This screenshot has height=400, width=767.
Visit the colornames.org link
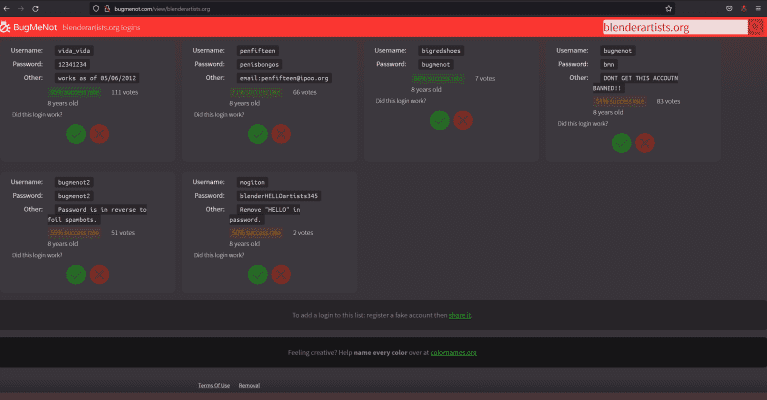(453, 352)
